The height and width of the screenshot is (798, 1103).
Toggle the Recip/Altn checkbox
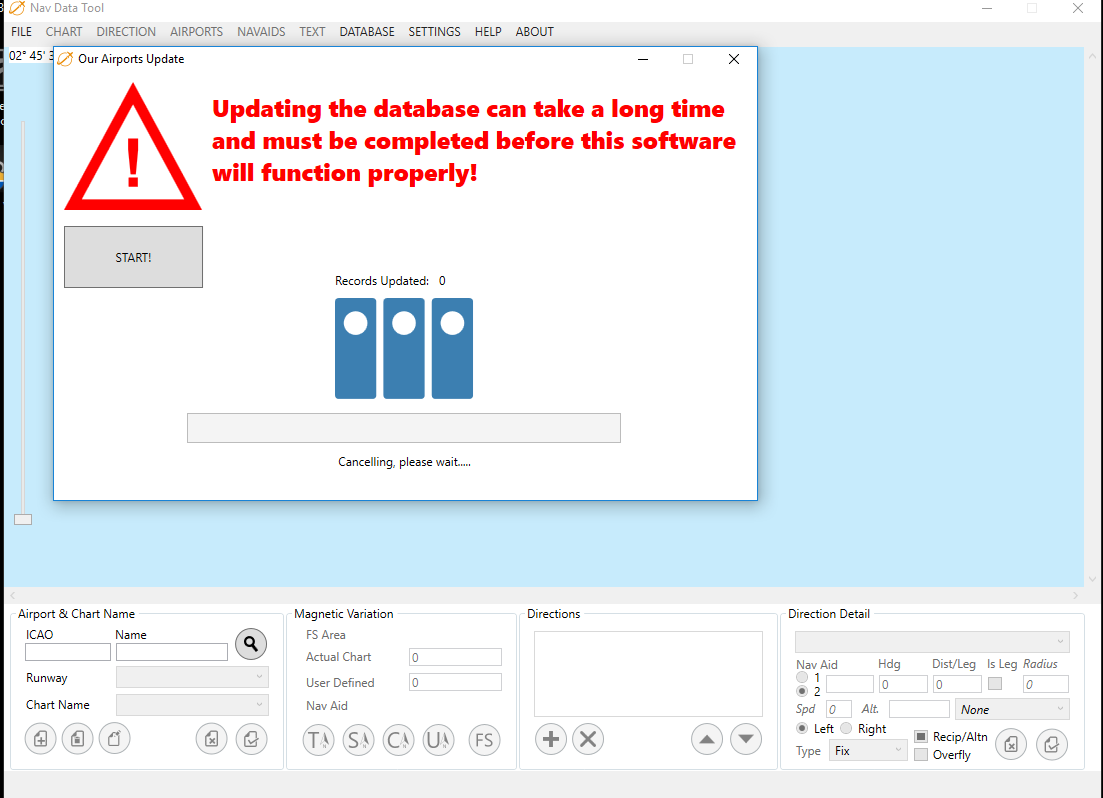tap(921, 737)
